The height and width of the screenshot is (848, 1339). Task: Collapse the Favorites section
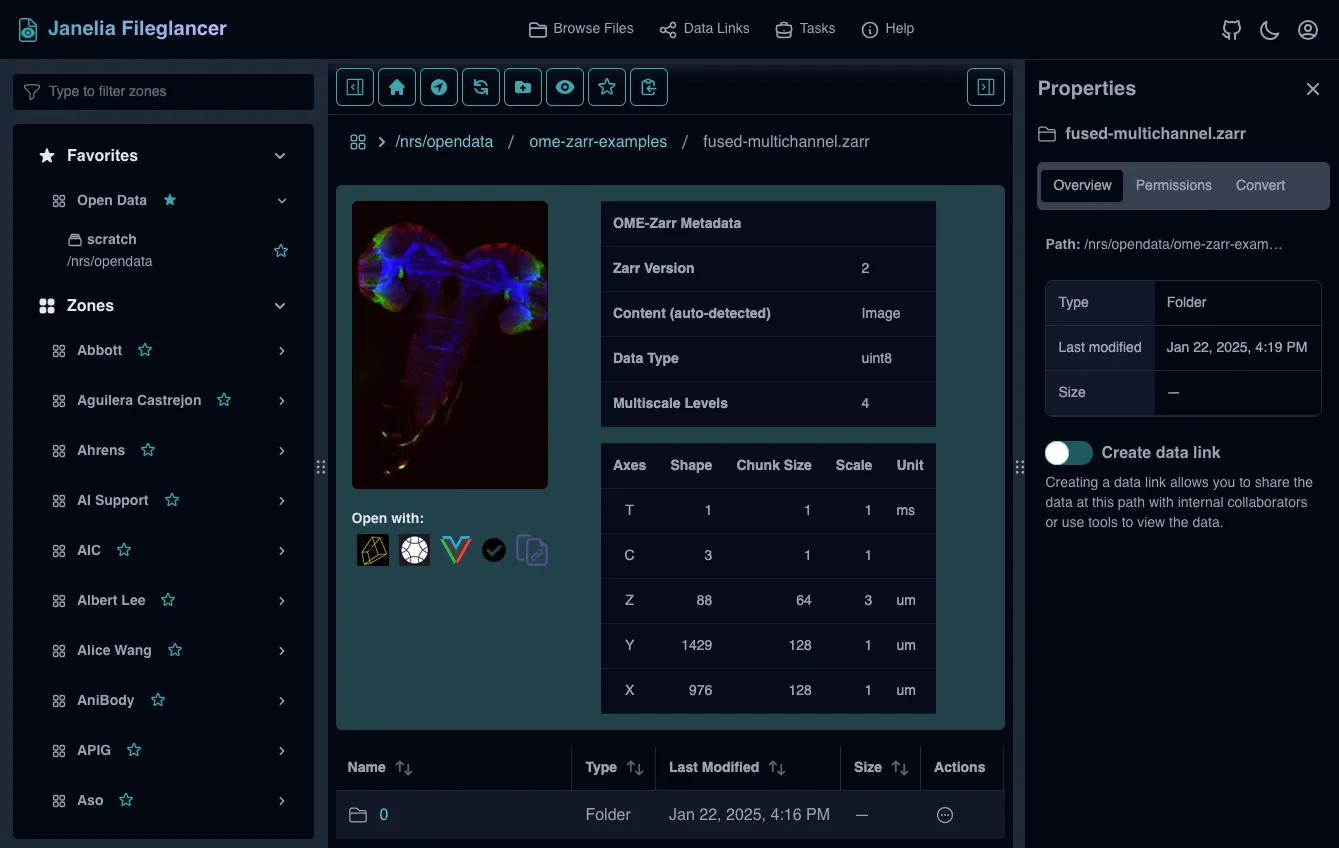click(x=280, y=156)
